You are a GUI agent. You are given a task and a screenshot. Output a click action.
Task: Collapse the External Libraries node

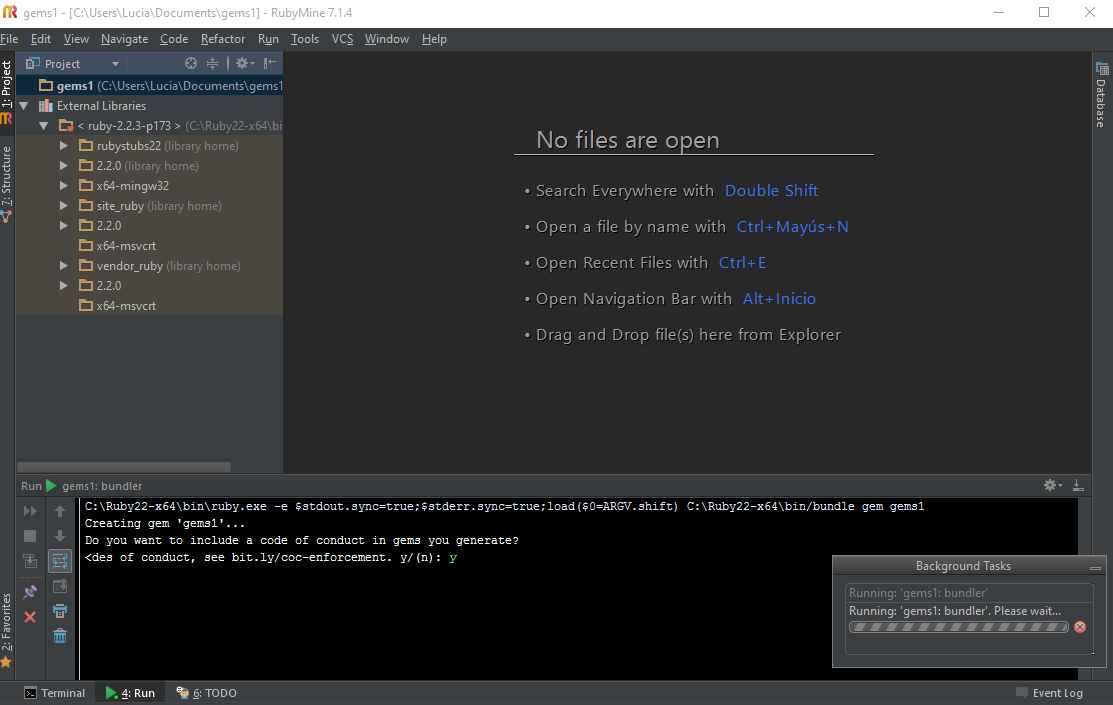point(24,106)
